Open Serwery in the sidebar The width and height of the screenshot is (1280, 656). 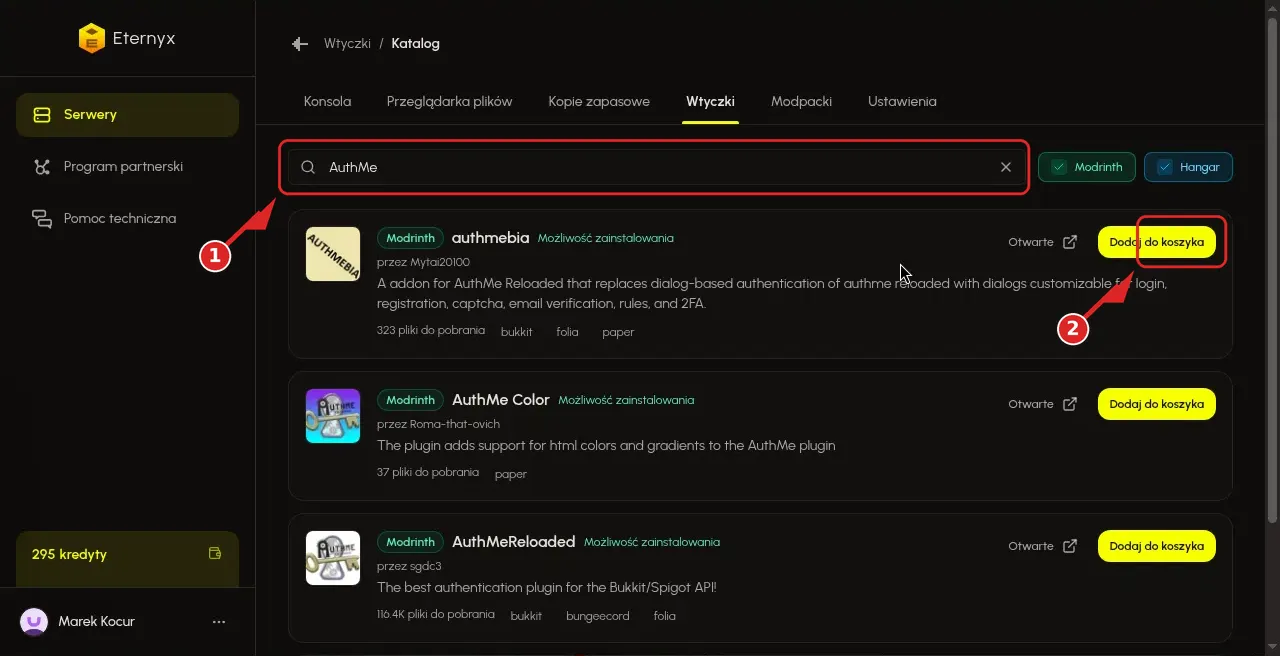127,115
